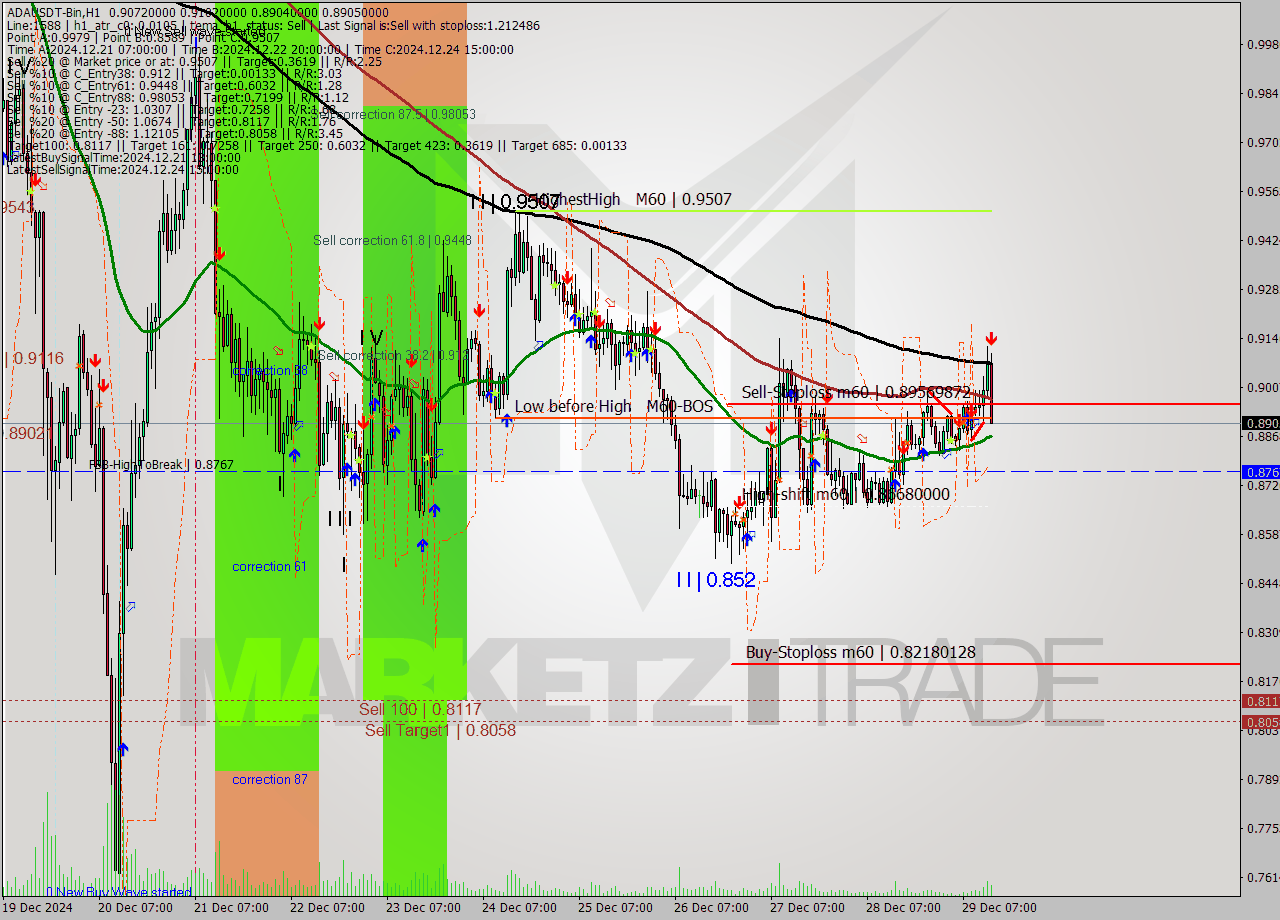The image size is (1280, 920).
Task: Select the 28 Dec 07:00 date label
Action: (903, 908)
